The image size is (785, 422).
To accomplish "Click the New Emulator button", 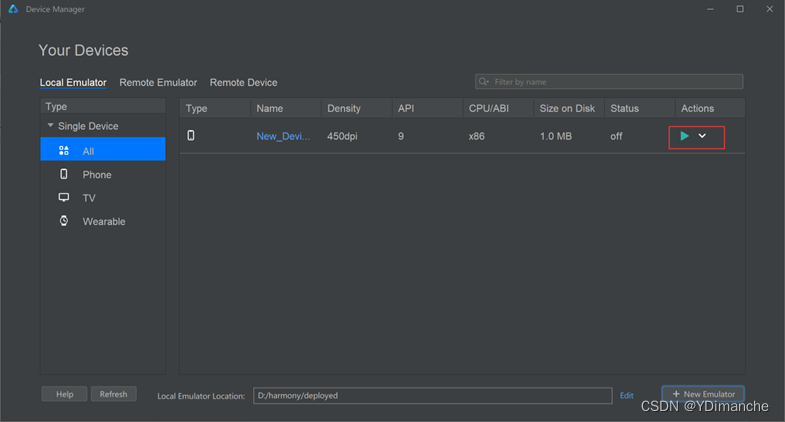I will point(703,394).
